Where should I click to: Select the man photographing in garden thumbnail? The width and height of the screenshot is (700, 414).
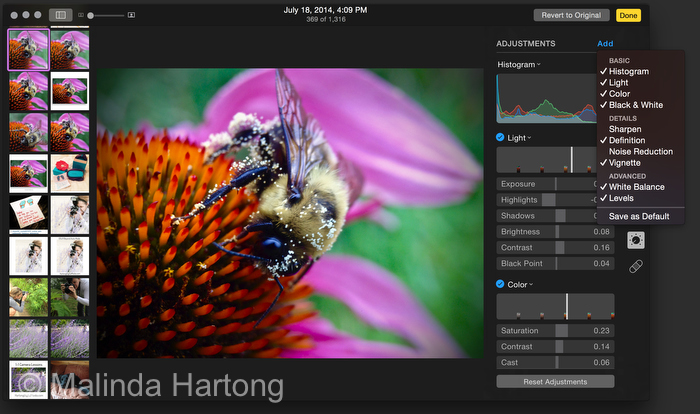tap(70, 297)
